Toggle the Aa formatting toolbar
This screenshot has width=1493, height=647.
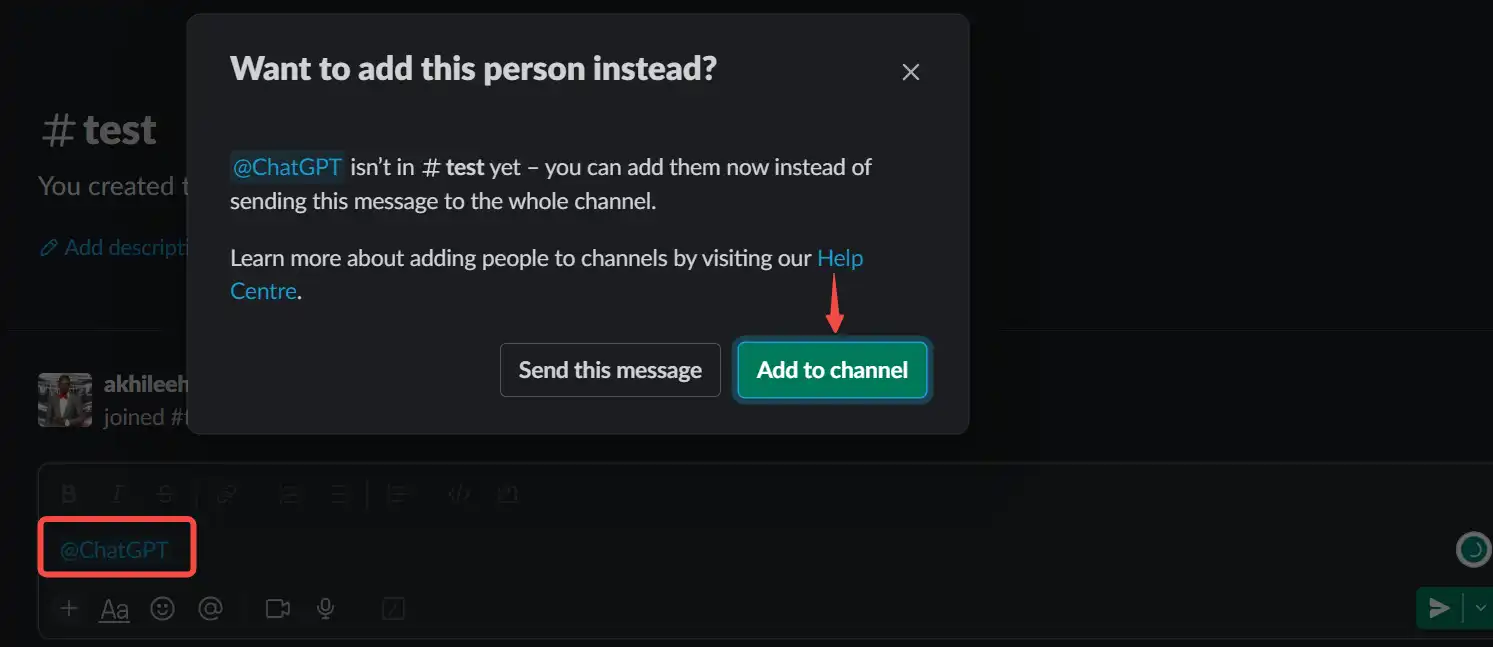tap(115, 608)
